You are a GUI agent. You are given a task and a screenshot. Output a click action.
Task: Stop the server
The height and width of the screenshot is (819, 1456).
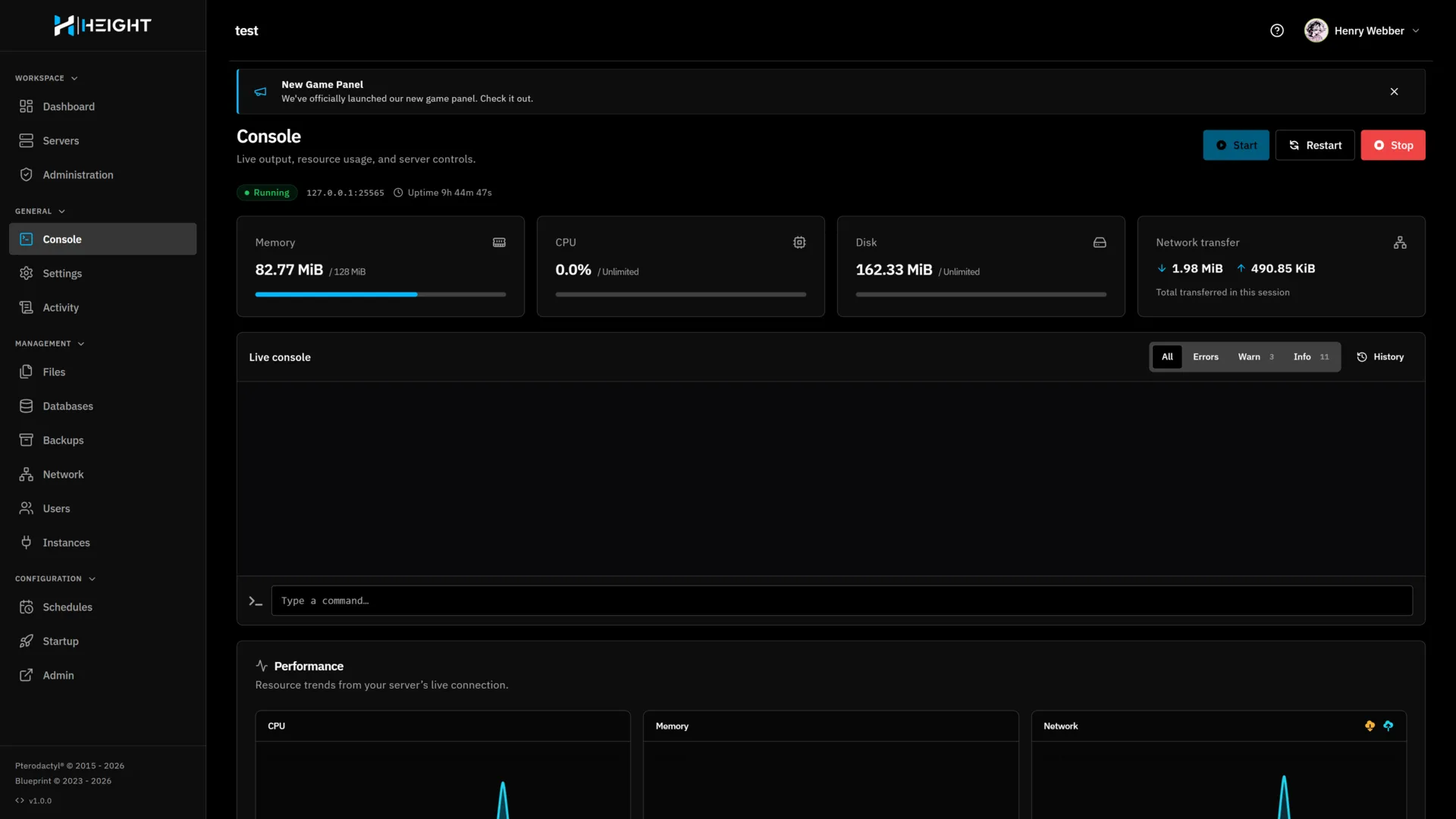coord(1393,146)
